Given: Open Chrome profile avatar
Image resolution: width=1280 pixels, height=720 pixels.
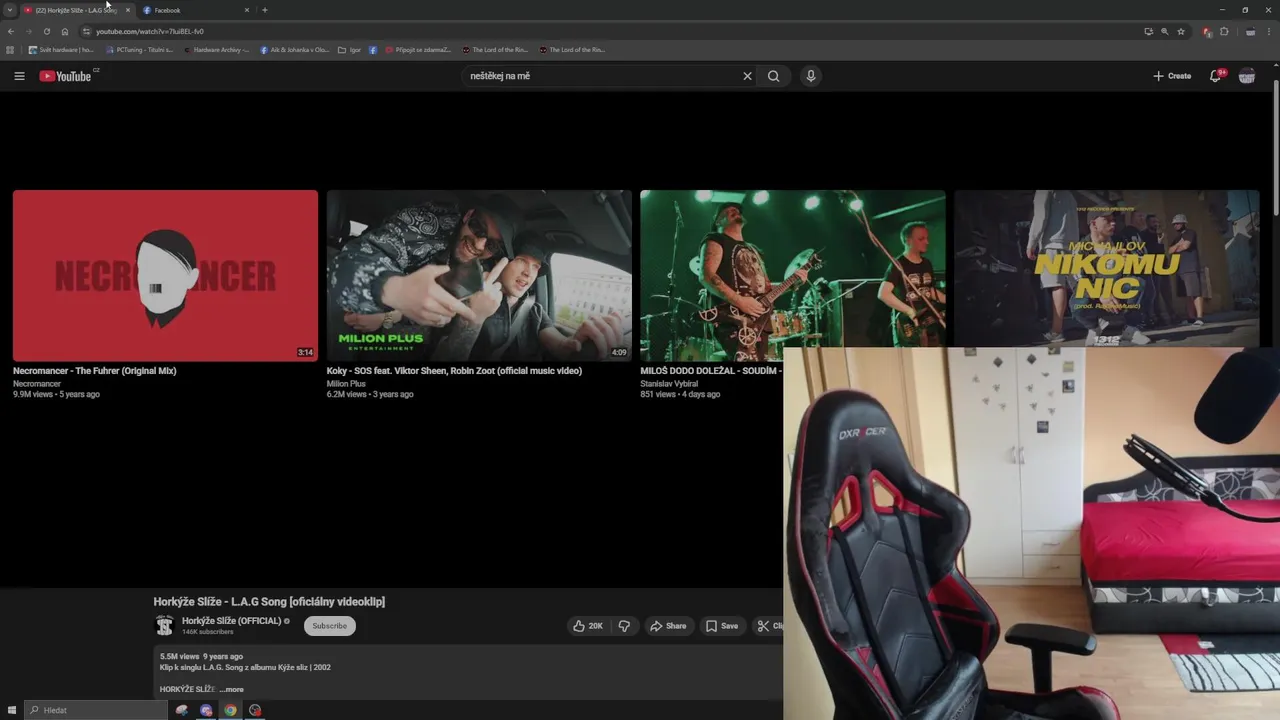Looking at the screenshot, I should 1250,31.
